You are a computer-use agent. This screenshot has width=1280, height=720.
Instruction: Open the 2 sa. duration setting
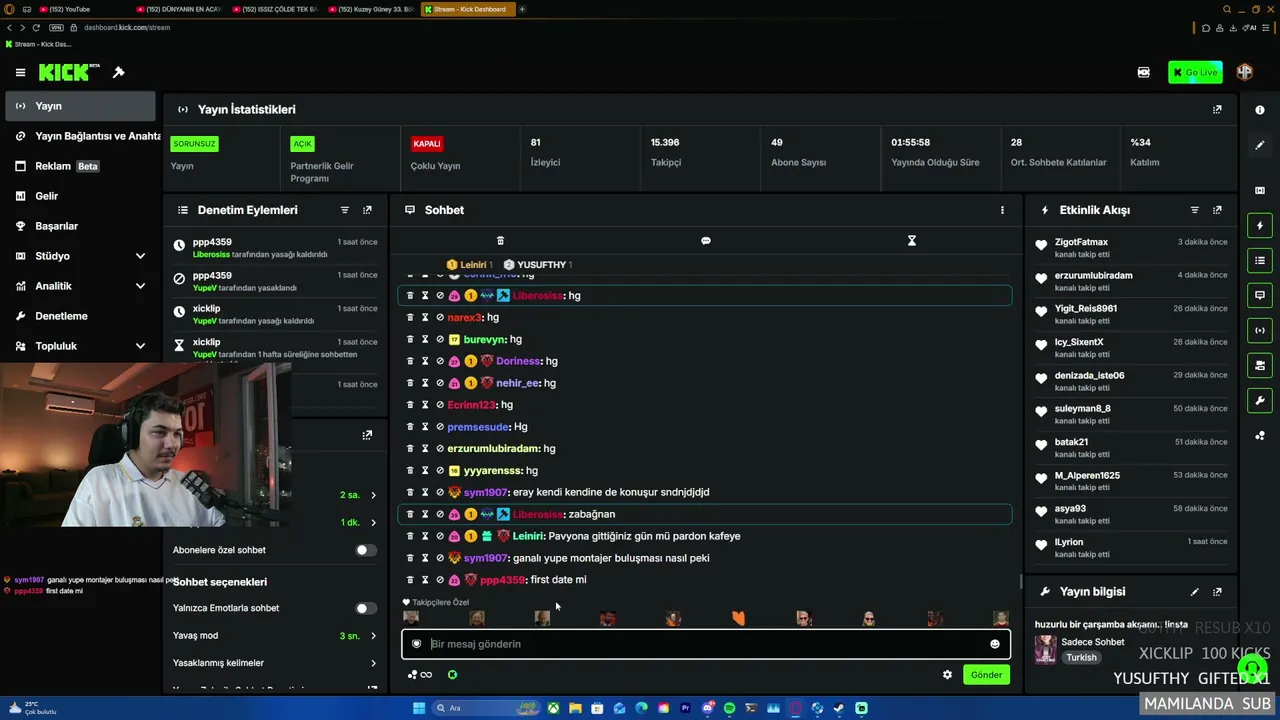[358, 495]
